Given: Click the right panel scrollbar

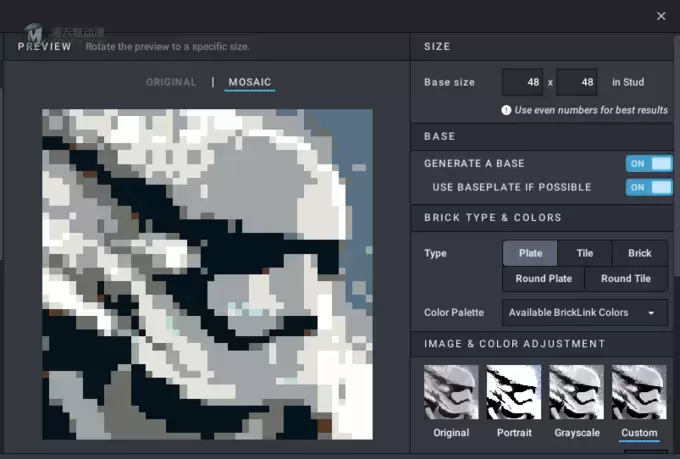Looking at the screenshot, I should (677, 154).
